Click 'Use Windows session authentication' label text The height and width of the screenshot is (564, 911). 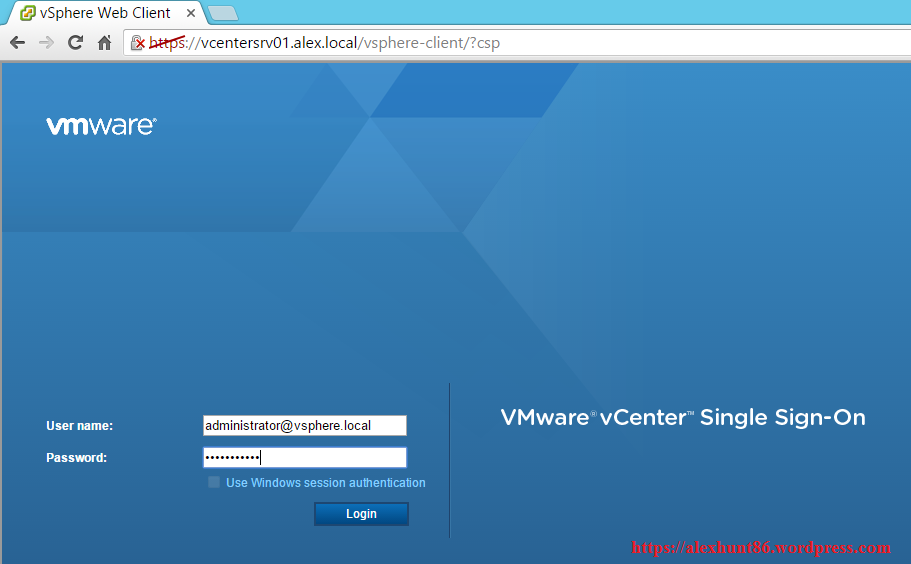(x=326, y=483)
